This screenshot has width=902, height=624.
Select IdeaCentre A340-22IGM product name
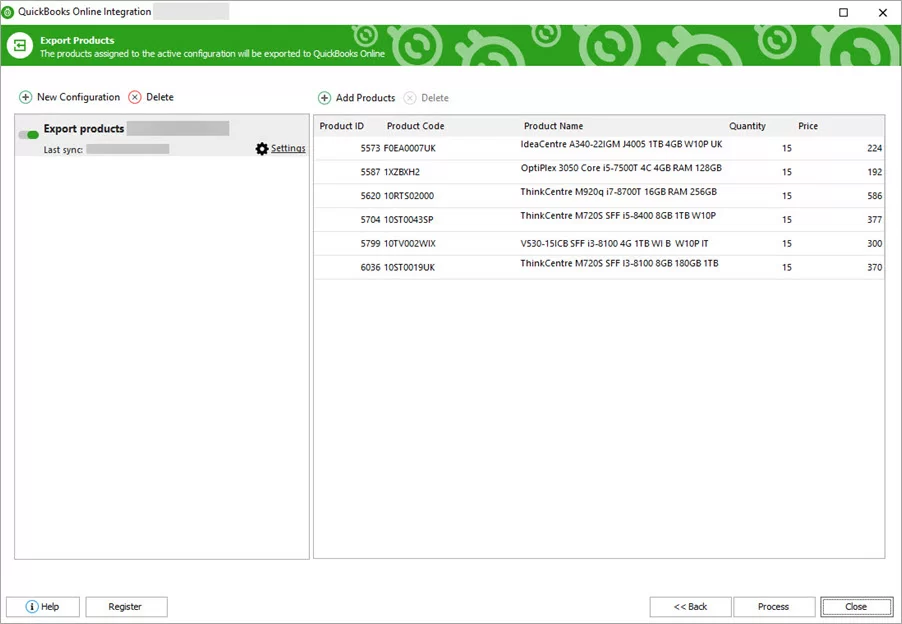click(x=621, y=144)
